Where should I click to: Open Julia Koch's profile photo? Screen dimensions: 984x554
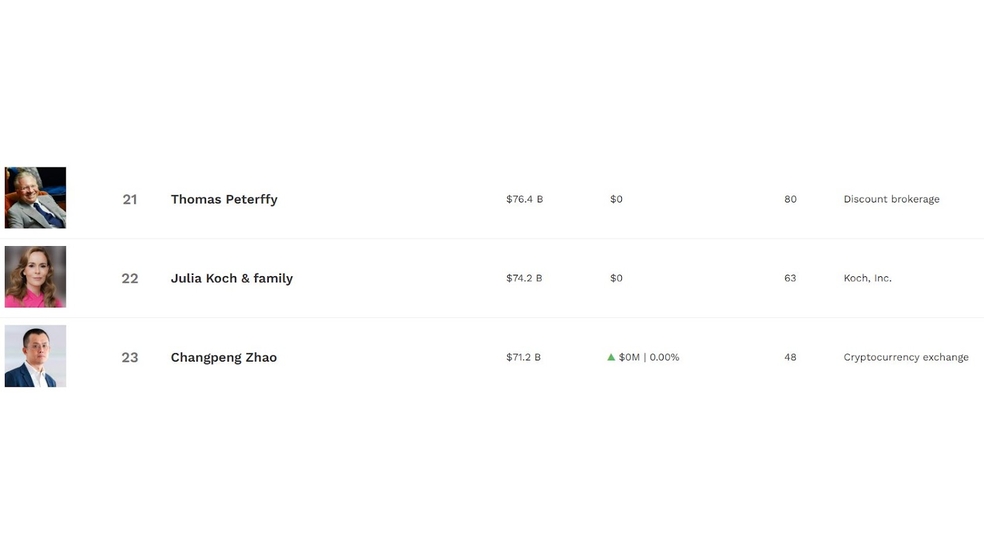click(35, 277)
